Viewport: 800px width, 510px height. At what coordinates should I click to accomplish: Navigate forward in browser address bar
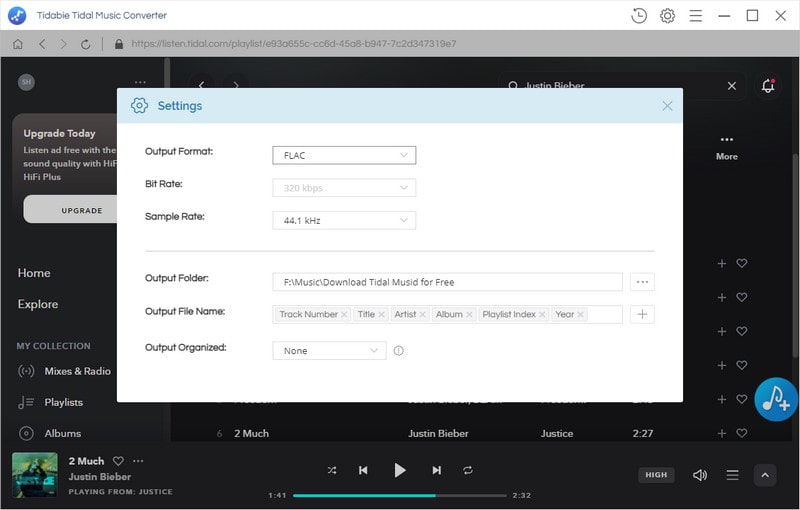click(x=63, y=44)
